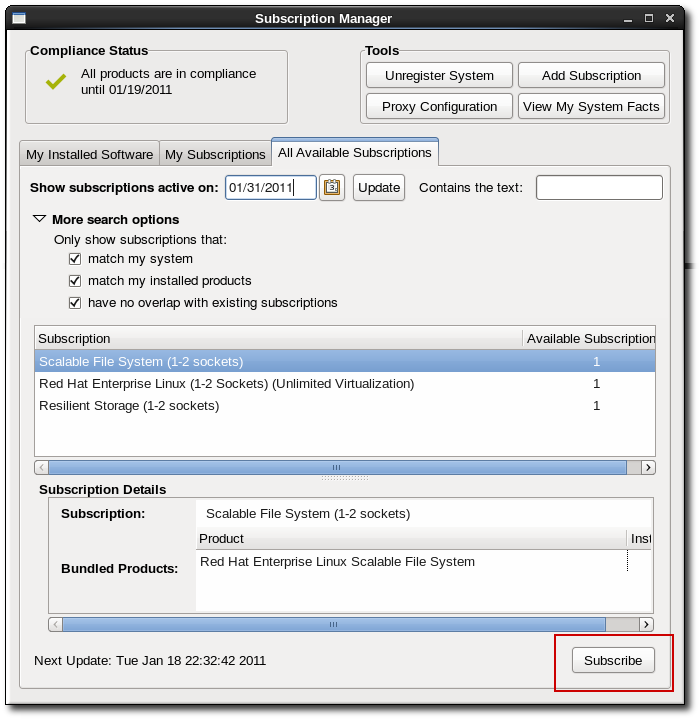This screenshot has height=720, width=700.
Task: Open the calendar date picker icon
Action: pyautogui.click(x=332, y=187)
